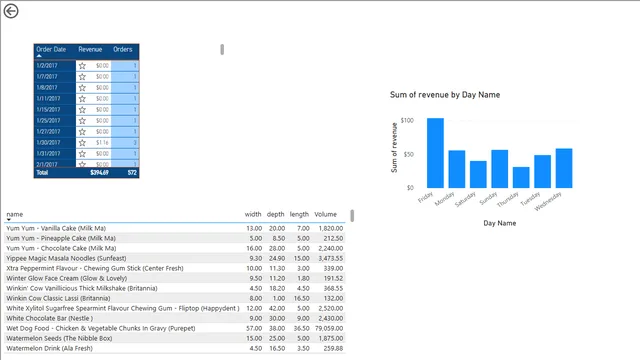Sort product table by name header

click(15, 214)
